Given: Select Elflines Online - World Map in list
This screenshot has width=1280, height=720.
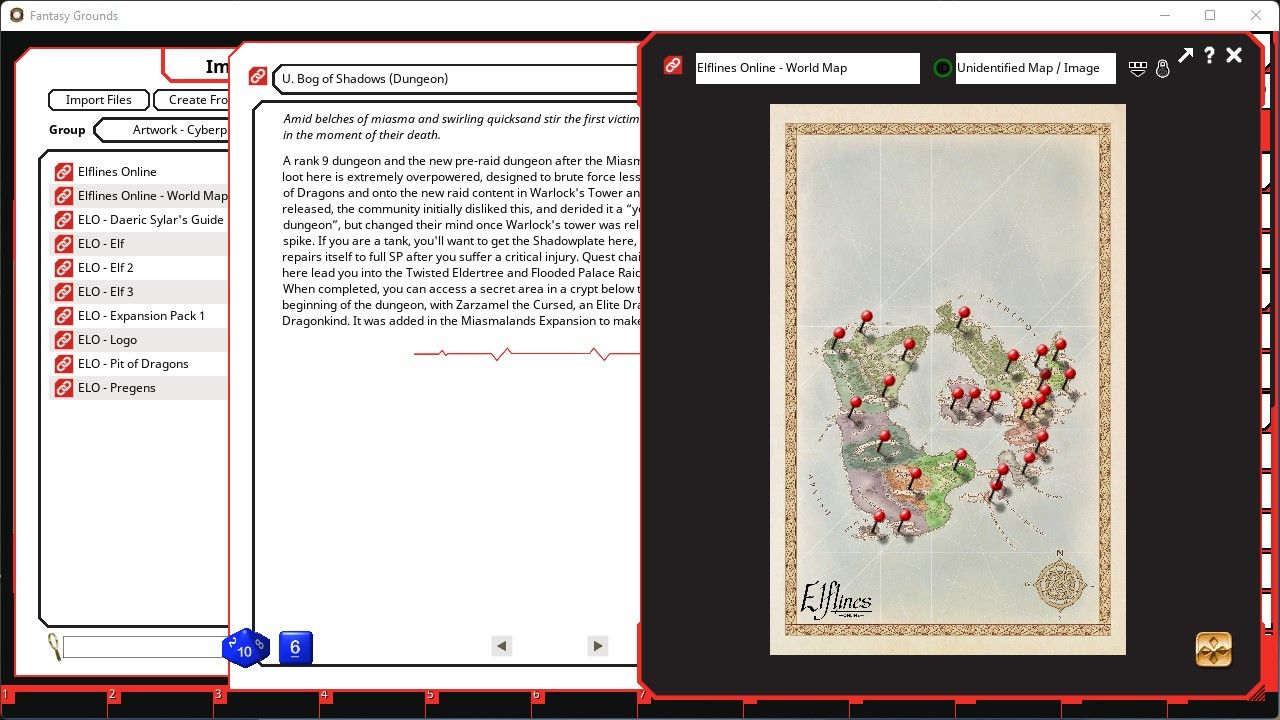Looking at the screenshot, I should pyautogui.click(x=139, y=196).
